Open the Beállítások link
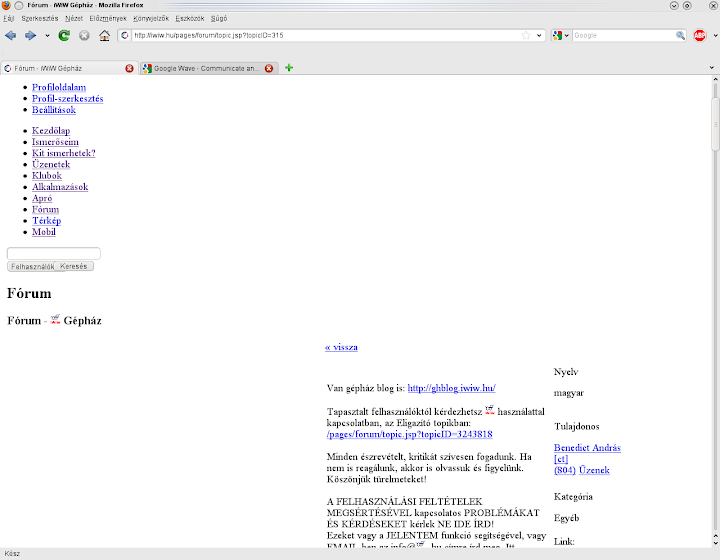 (54, 110)
